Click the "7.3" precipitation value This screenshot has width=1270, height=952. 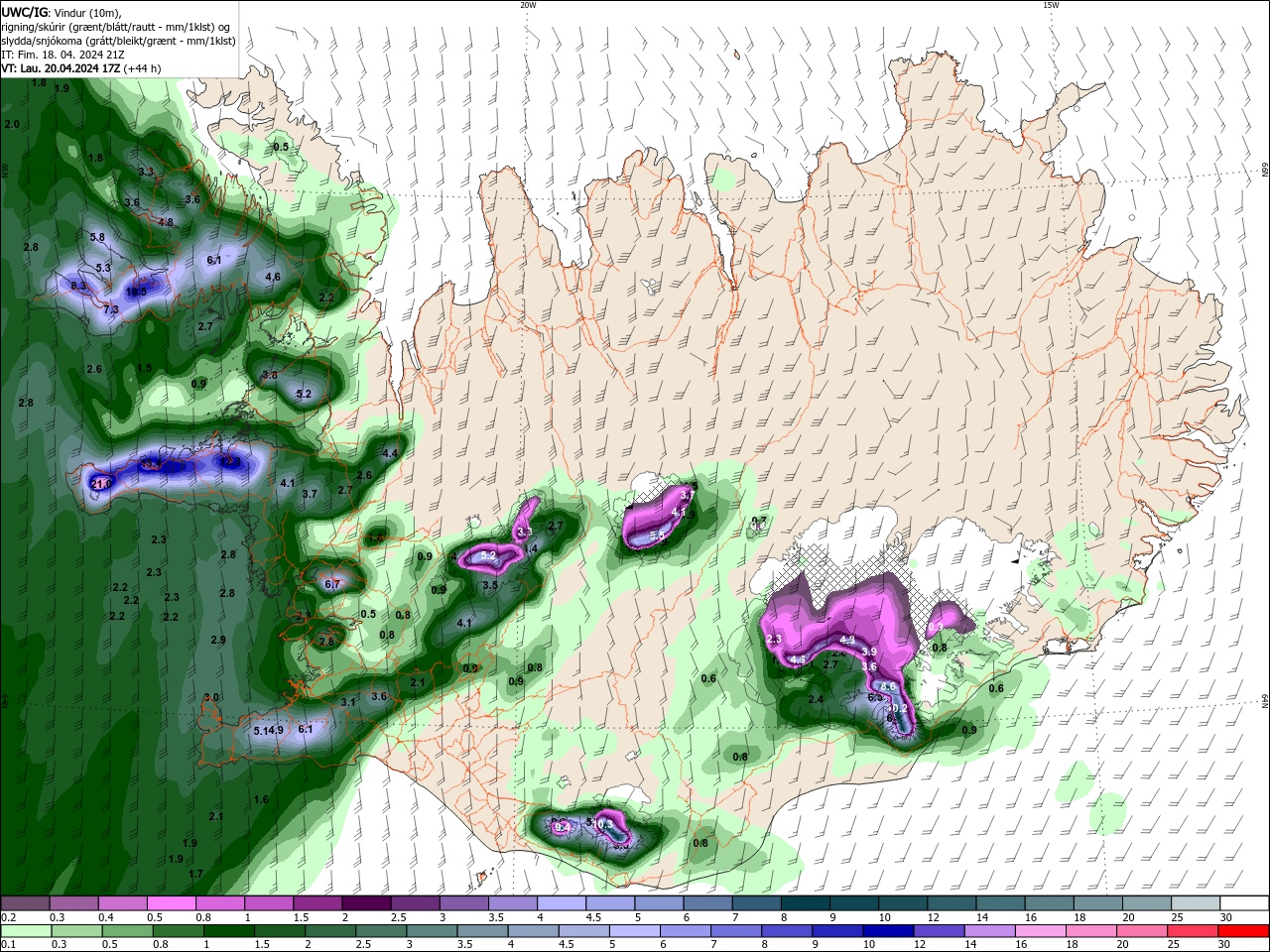[x=111, y=309]
